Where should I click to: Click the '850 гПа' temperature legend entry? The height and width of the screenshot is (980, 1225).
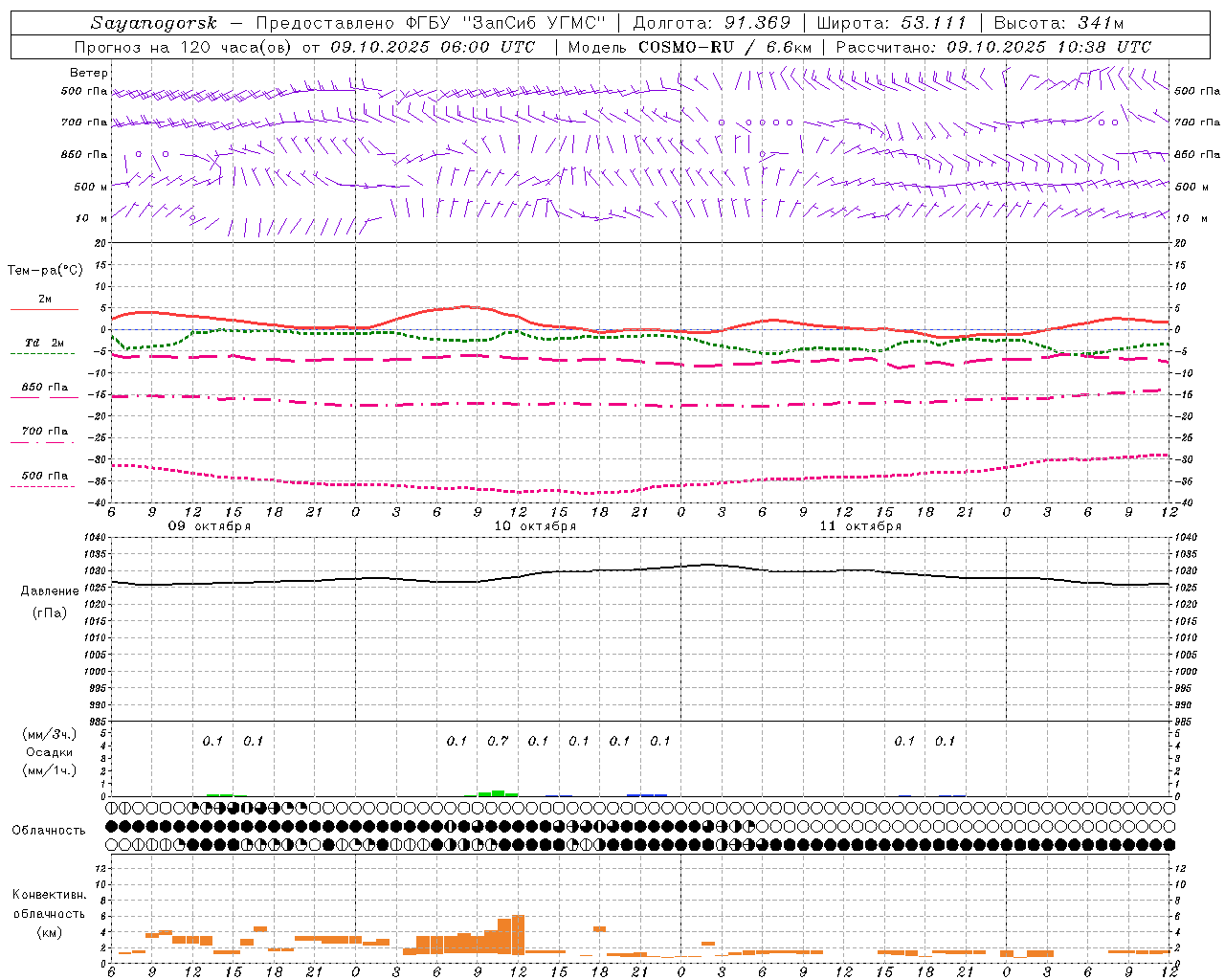tap(45, 388)
